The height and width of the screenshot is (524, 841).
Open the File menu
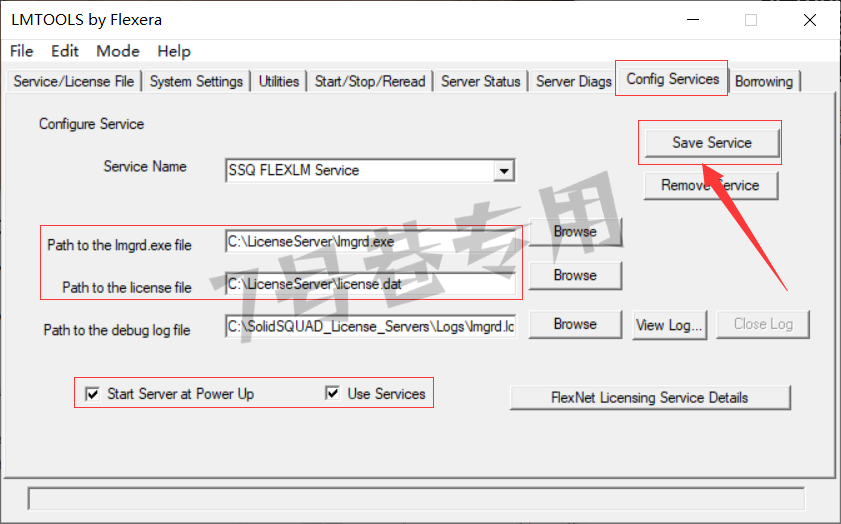pyautogui.click(x=21, y=51)
